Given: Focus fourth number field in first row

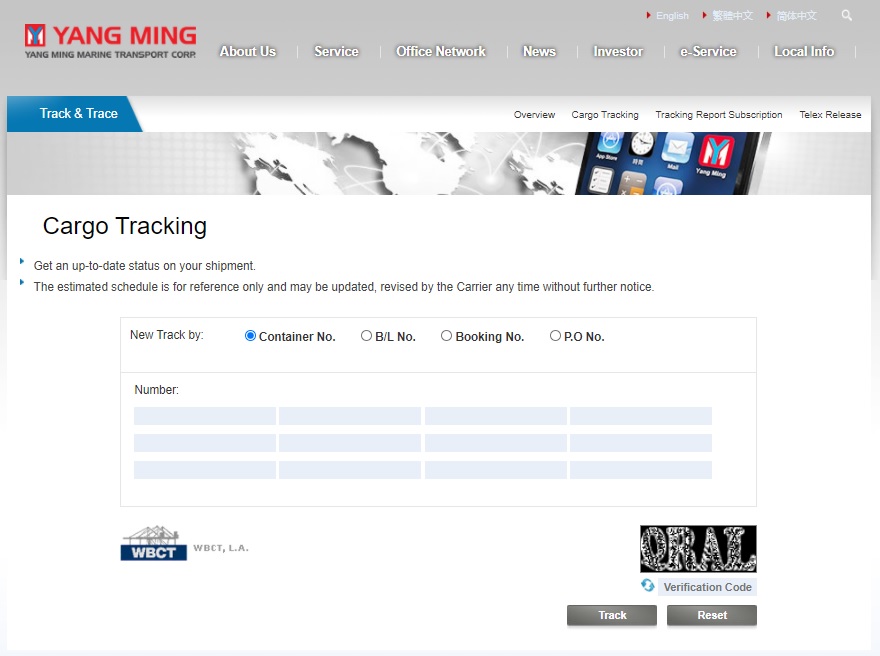Looking at the screenshot, I should (641, 416).
